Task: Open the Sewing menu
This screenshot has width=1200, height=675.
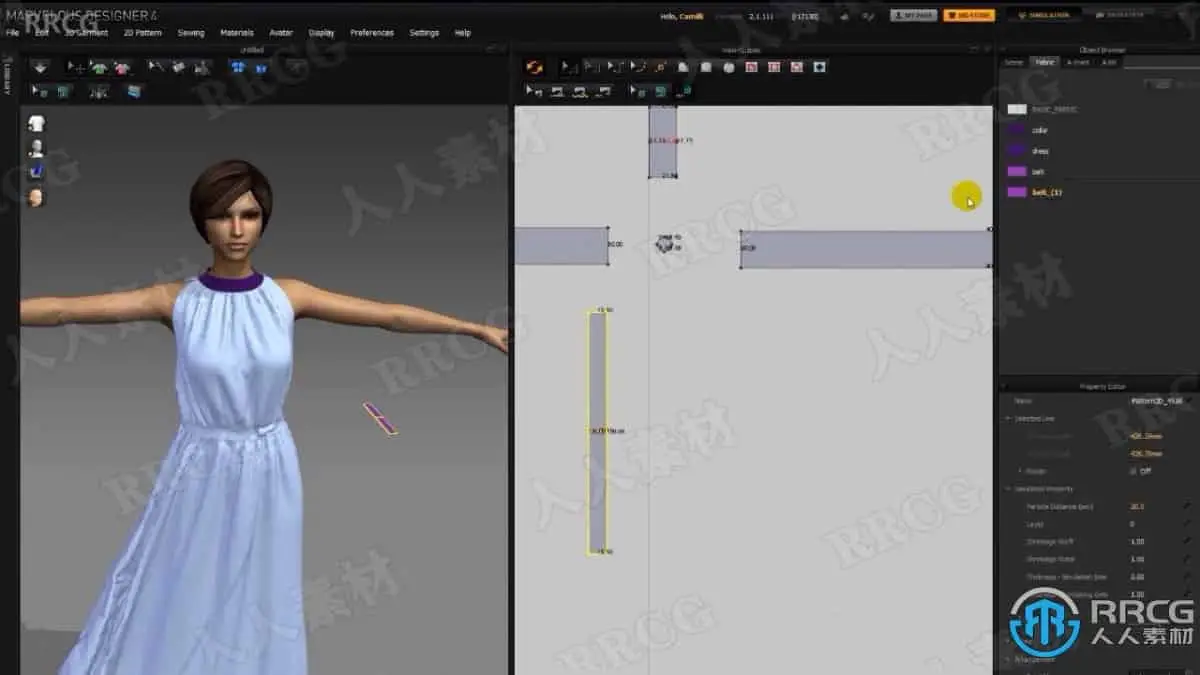Action: [191, 32]
